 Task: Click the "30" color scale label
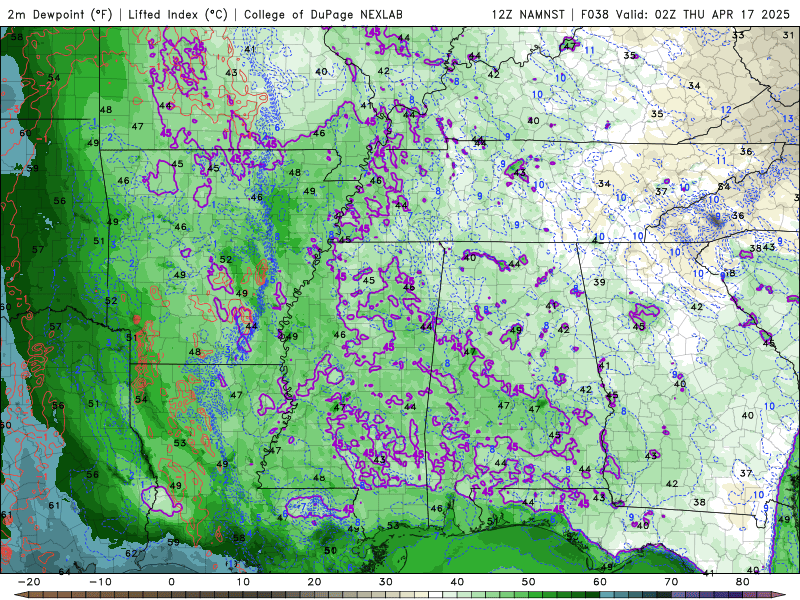tap(386, 582)
